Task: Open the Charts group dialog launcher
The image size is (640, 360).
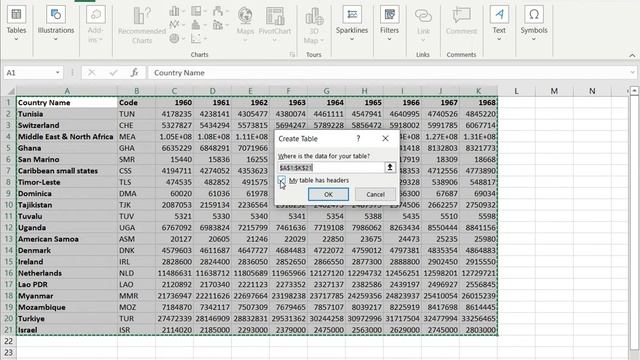Action: [x=292, y=55]
